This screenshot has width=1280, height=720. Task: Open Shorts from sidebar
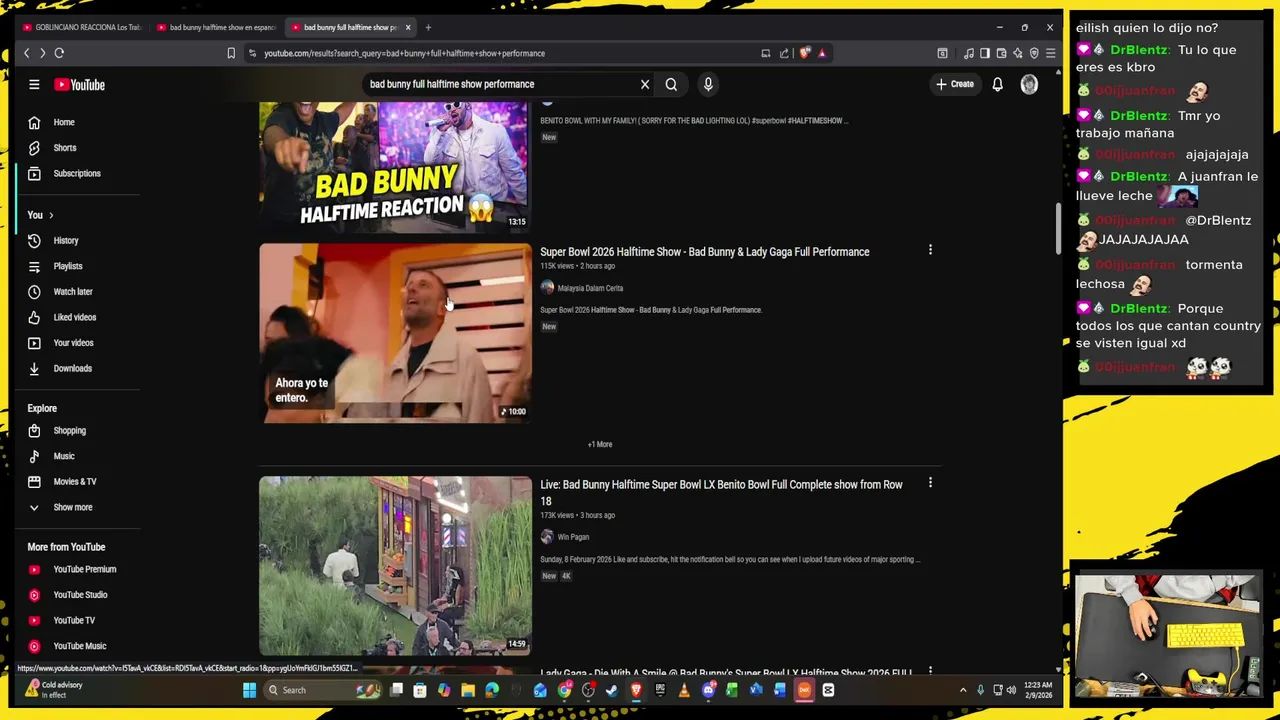(x=65, y=148)
